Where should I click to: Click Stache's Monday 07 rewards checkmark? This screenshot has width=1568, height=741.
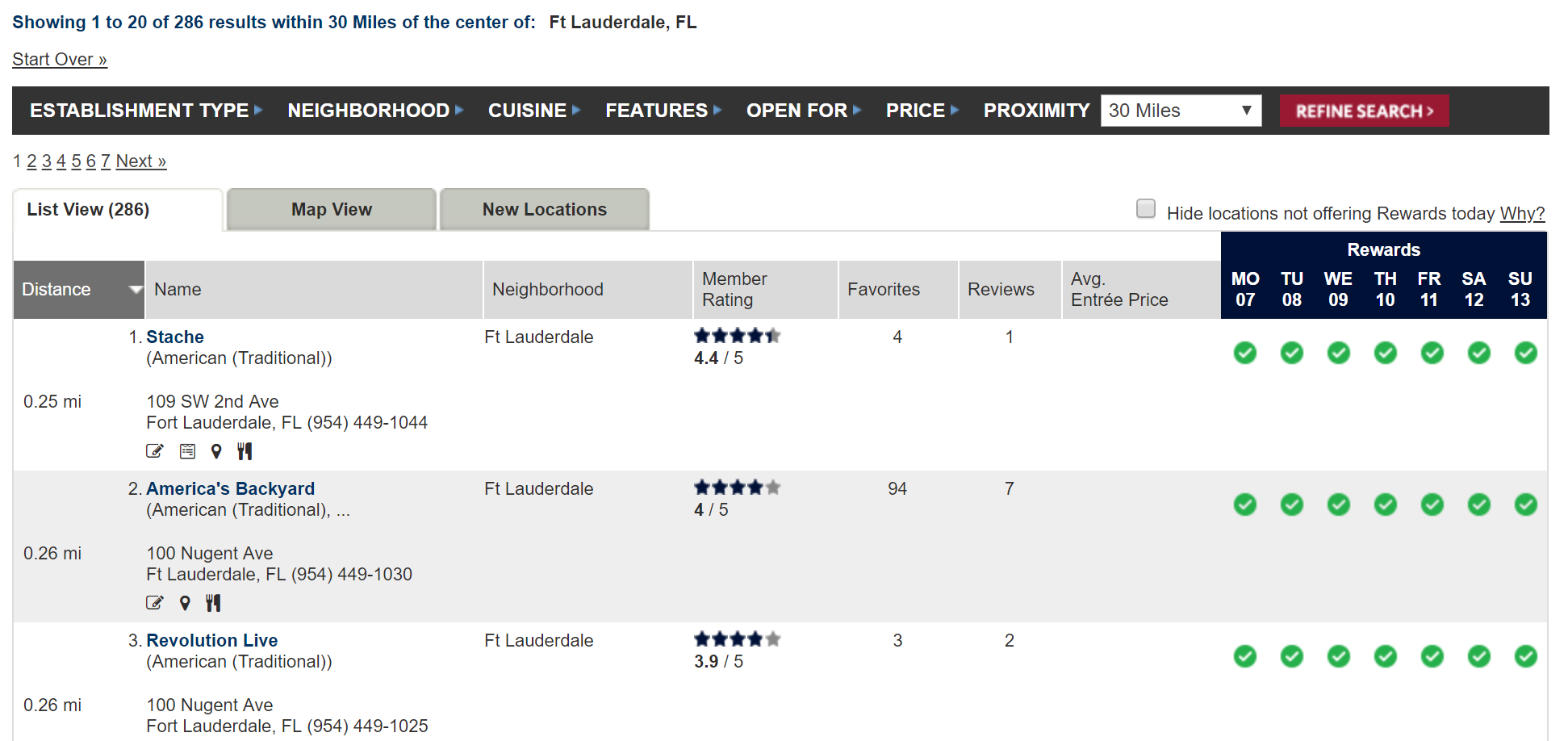(1245, 353)
